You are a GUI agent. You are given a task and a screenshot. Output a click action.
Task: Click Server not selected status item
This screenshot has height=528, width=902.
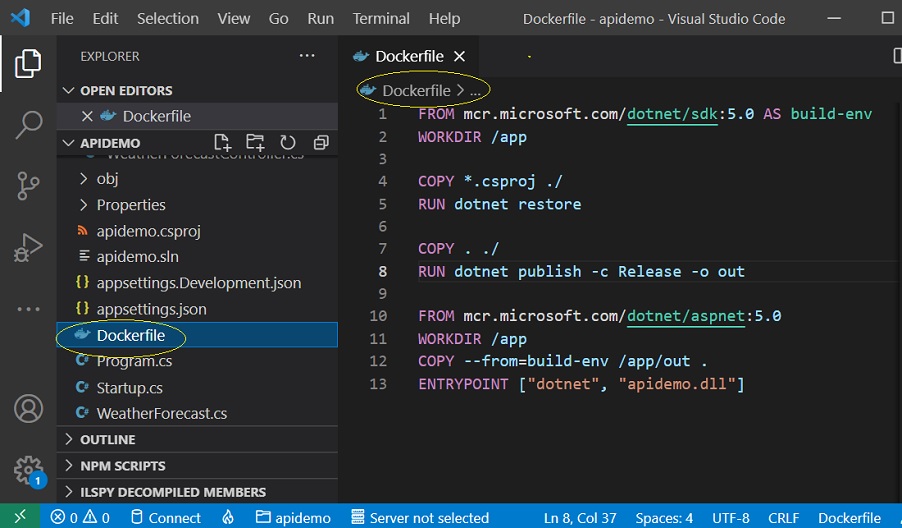pyautogui.click(x=420, y=518)
